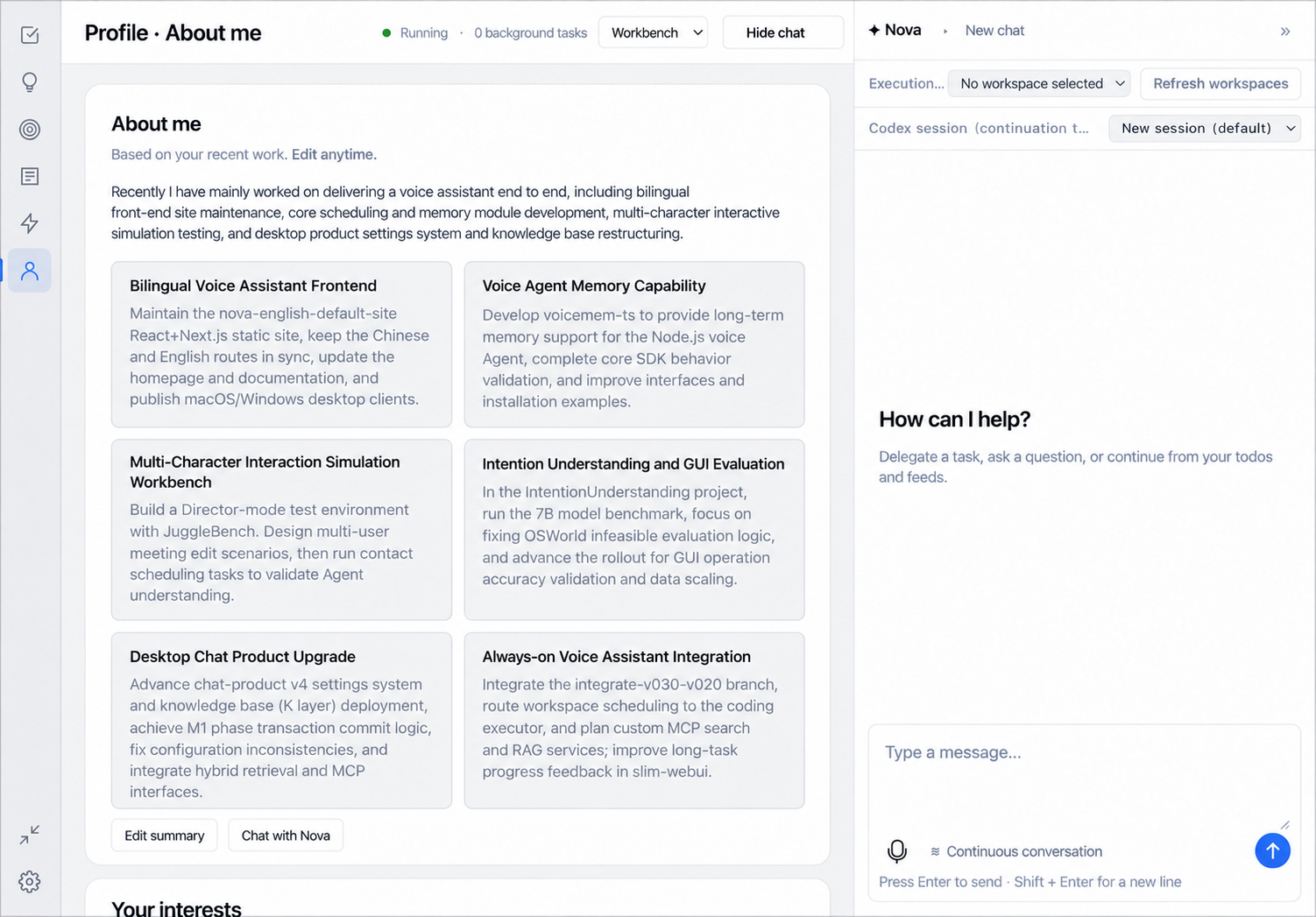Click the Chat with Nova button
Viewport: 1316px width, 917px height.
[286, 836]
